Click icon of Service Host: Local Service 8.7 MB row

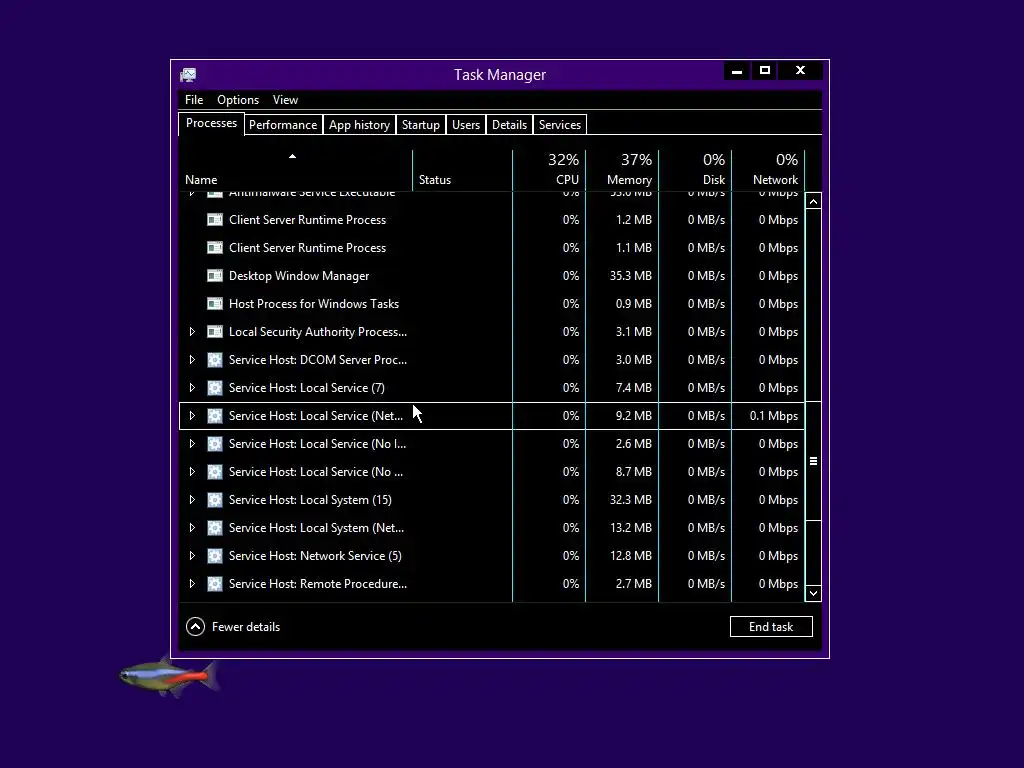tap(215, 472)
